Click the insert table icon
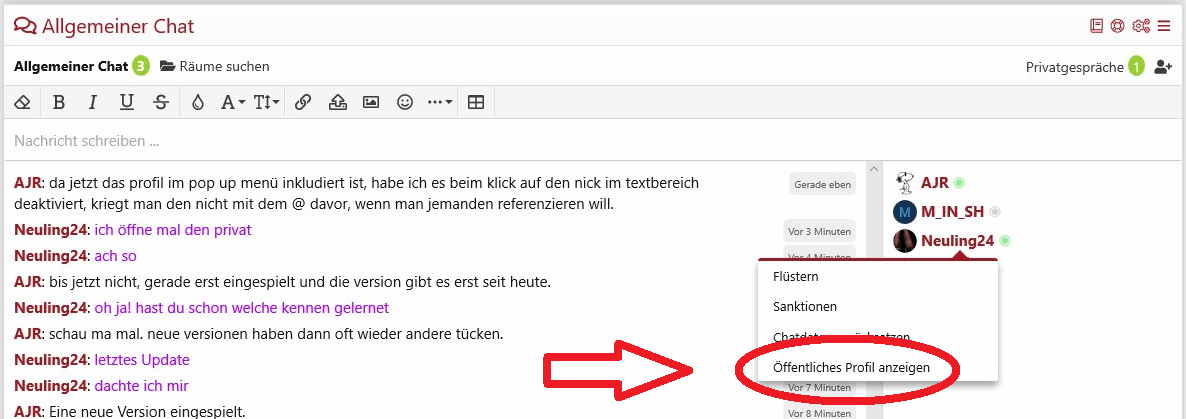Viewport: 1186px width, 419px height. 476,102
